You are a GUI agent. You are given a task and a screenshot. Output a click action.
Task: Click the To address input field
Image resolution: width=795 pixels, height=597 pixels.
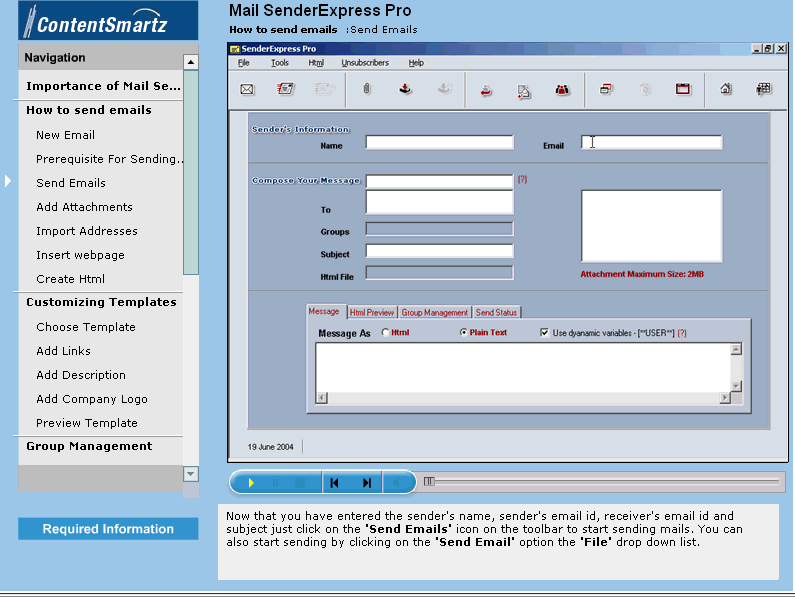point(440,202)
